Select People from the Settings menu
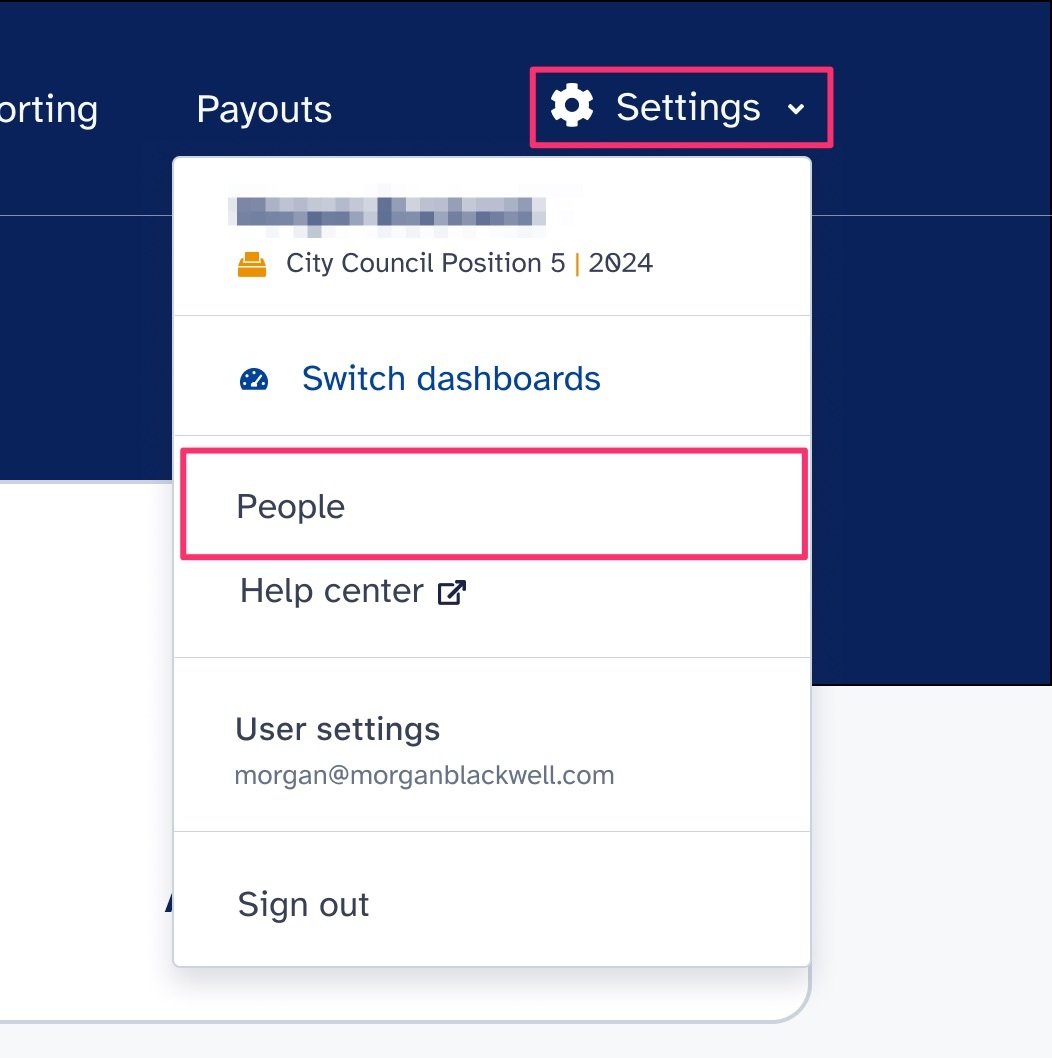Screen dimensions: 1052x1058 click(291, 507)
